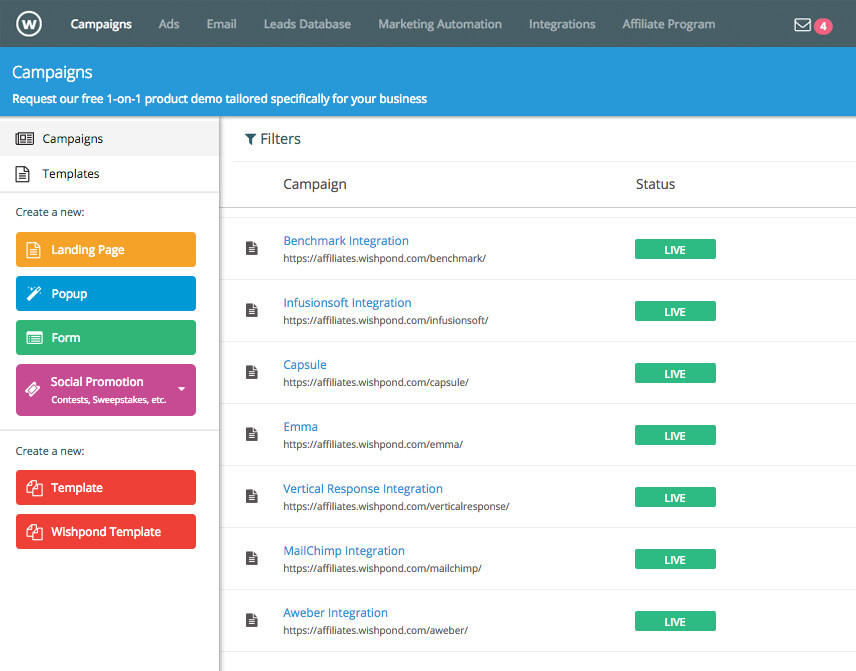Create a new Social Promotion
The image size is (856, 671).
[x=106, y=390]
